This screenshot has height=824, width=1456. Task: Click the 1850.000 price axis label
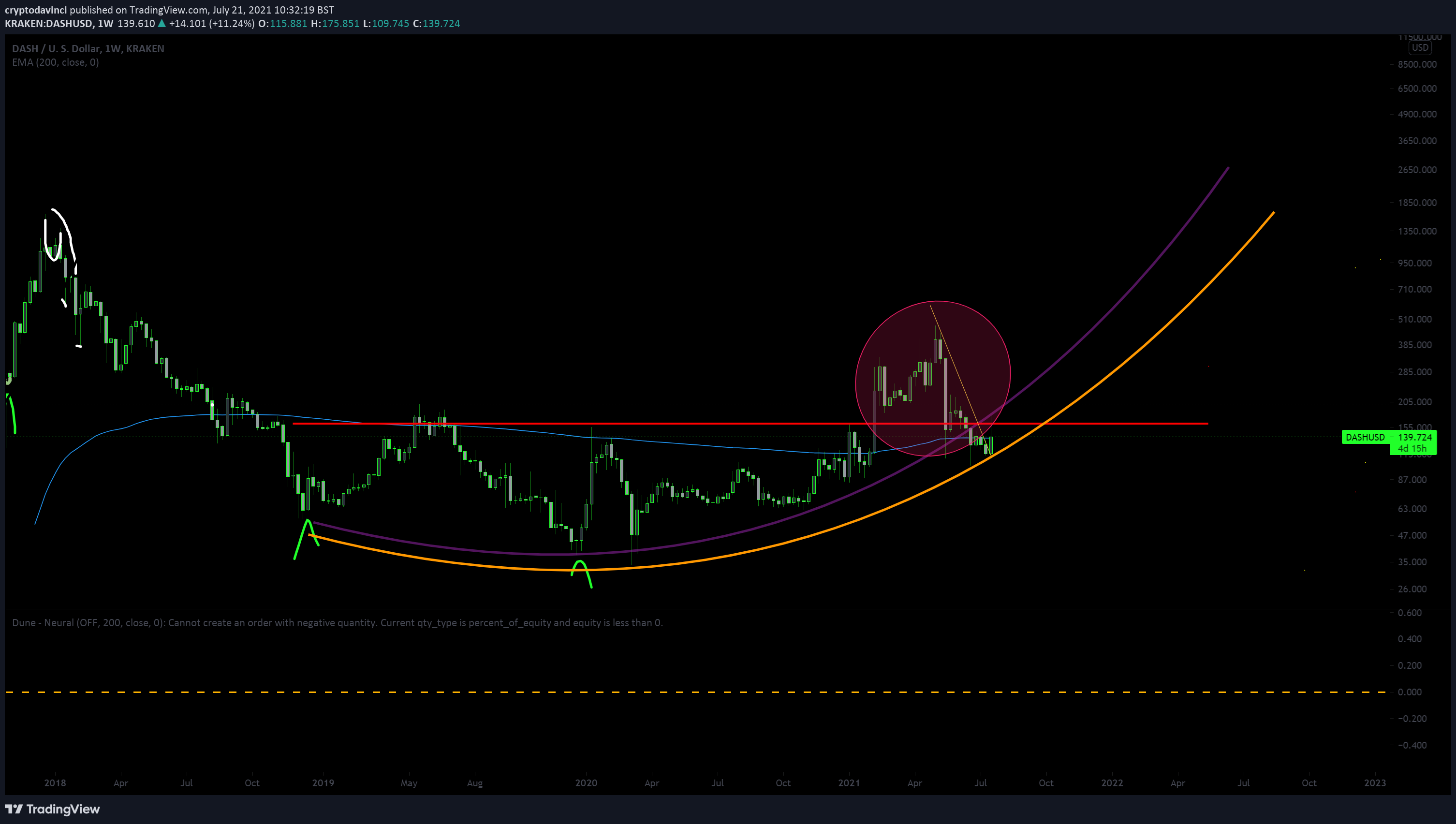point(1417,203)
